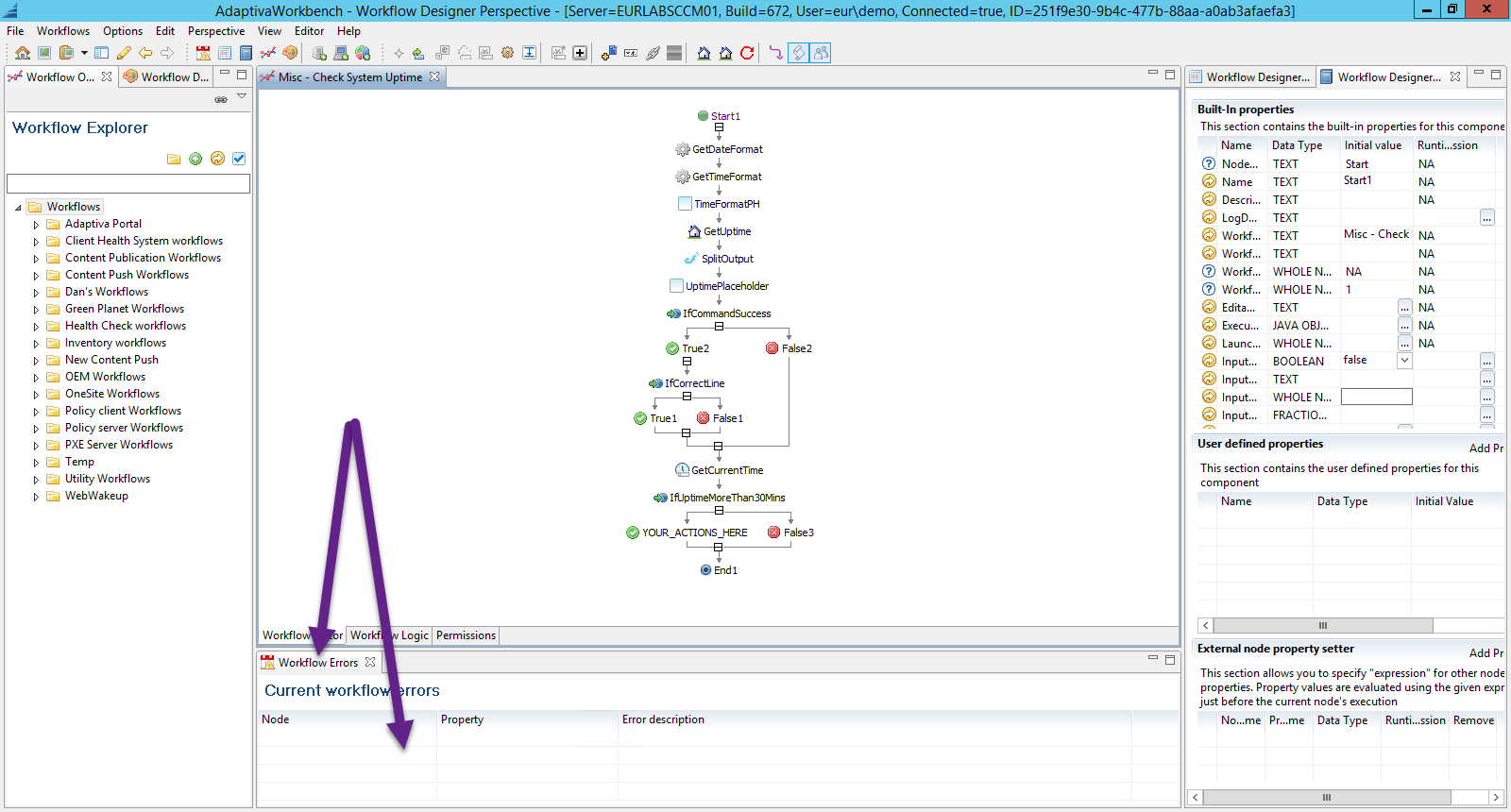Open the false value dropdown for Input BOOLEAN
The width and height of the screenshot is (1511, 812).
point(1404,361)
